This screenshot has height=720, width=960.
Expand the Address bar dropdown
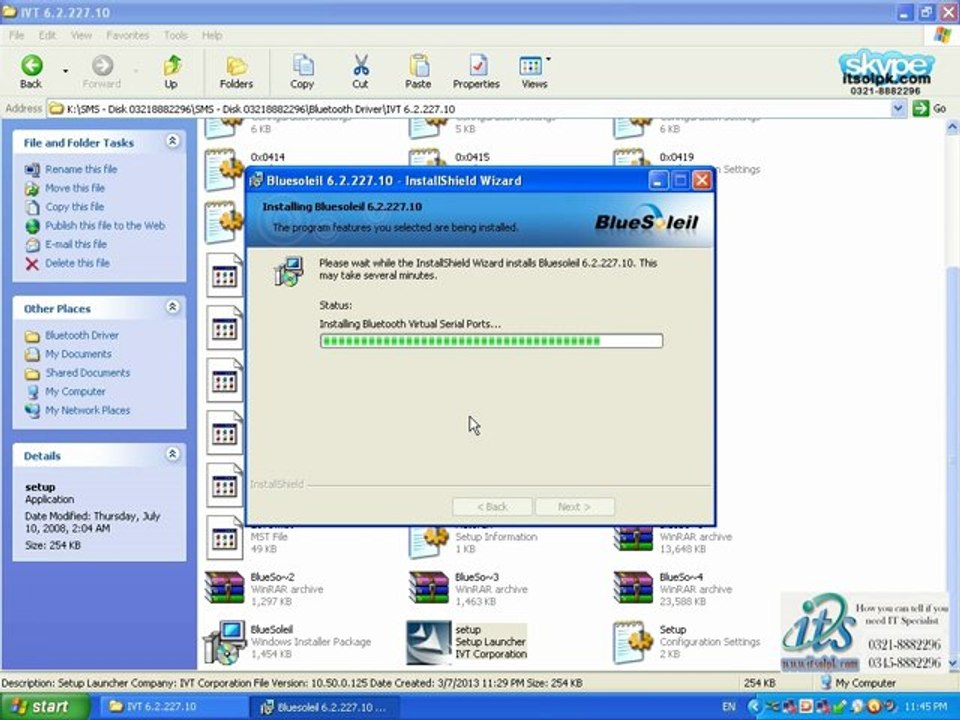point(897,109)
